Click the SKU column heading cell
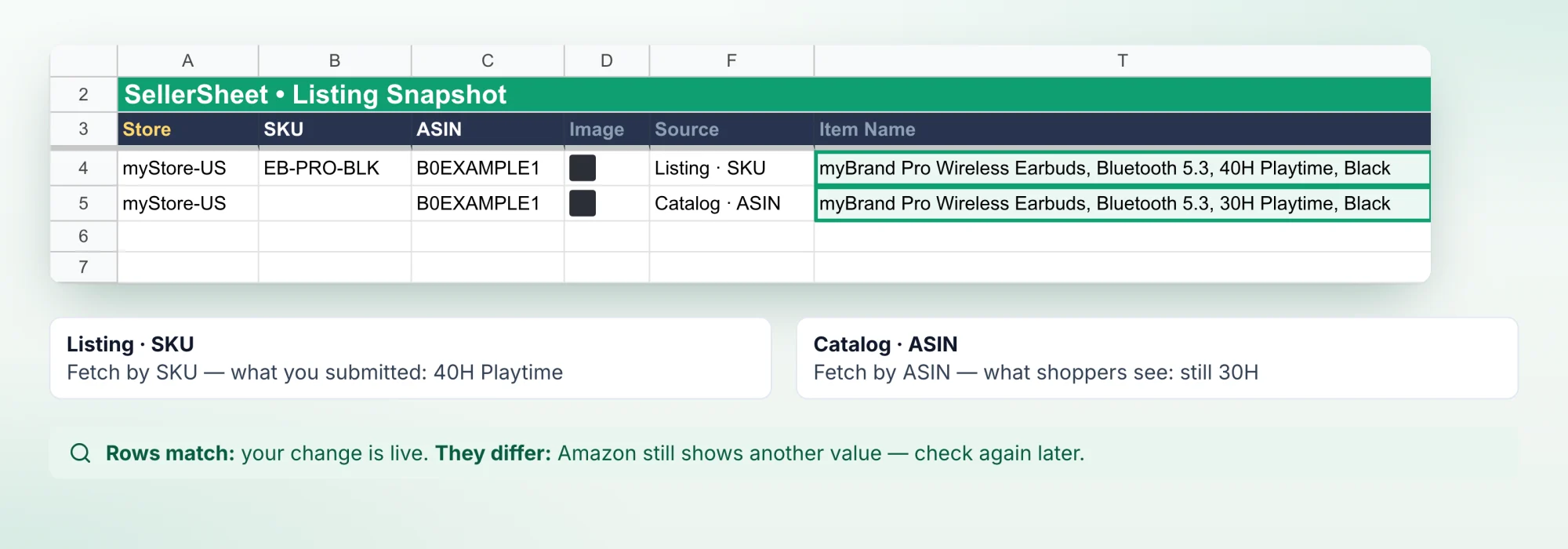Image resolution: width=1568 pixels, height=549 pixels. pyautogui.click(x=335, y=129)
